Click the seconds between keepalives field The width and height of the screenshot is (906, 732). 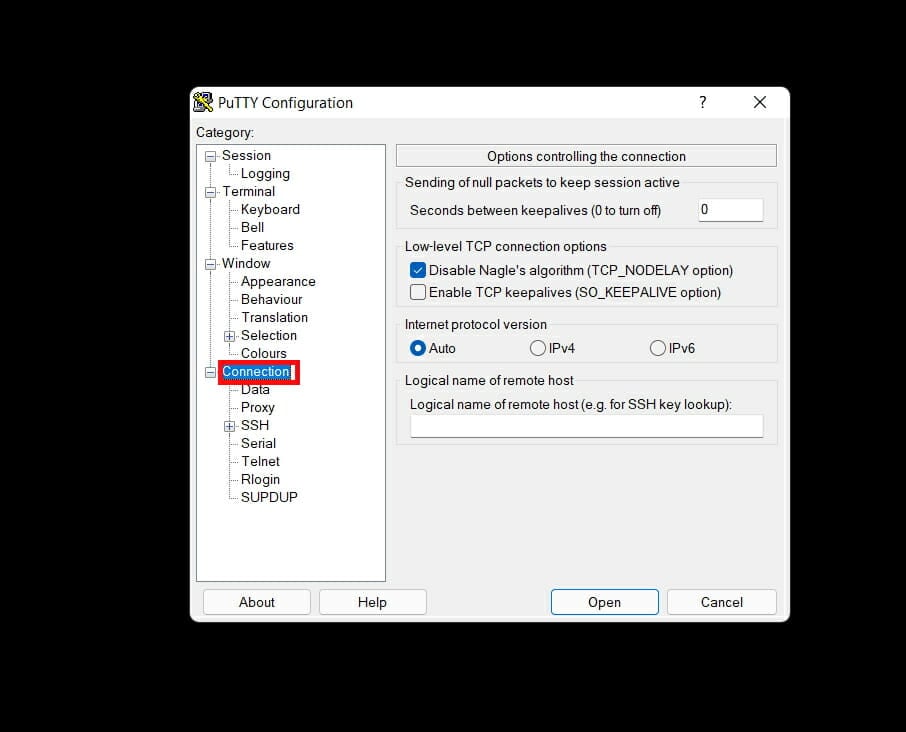[731, 210]
